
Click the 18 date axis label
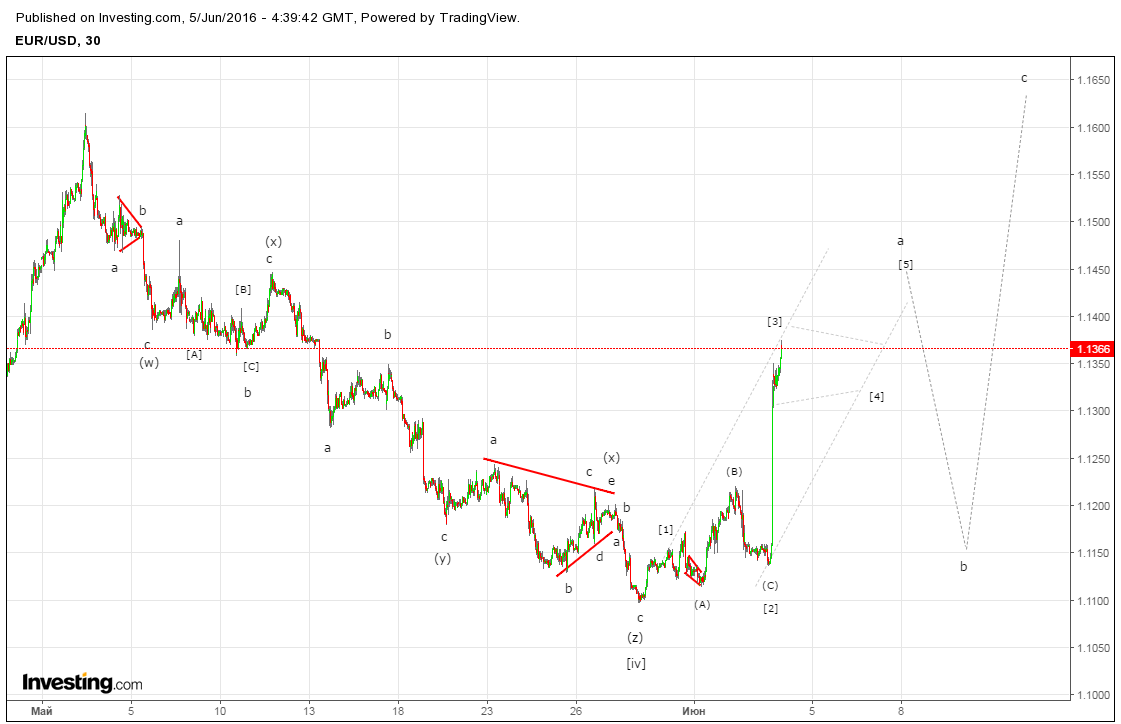[x=398, y=711]
